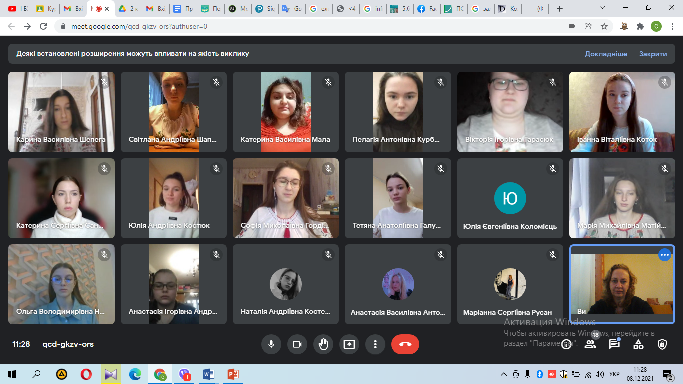
Task: Expand the browser tab search chevron
Action: (602, 8)
